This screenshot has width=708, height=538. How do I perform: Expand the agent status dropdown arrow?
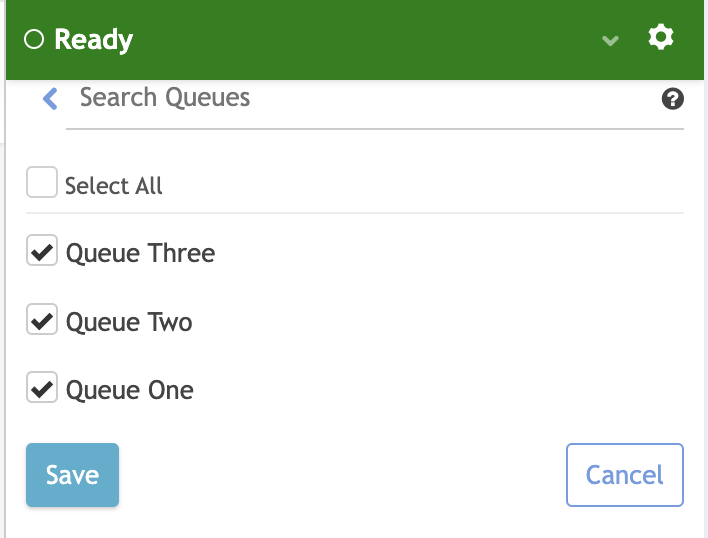[610, 40]
